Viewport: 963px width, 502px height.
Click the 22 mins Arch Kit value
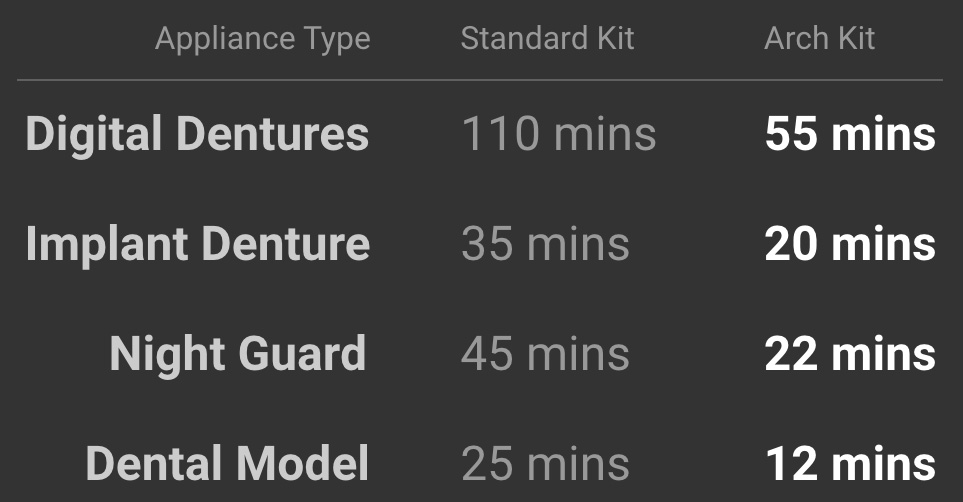tap(850, 354)
